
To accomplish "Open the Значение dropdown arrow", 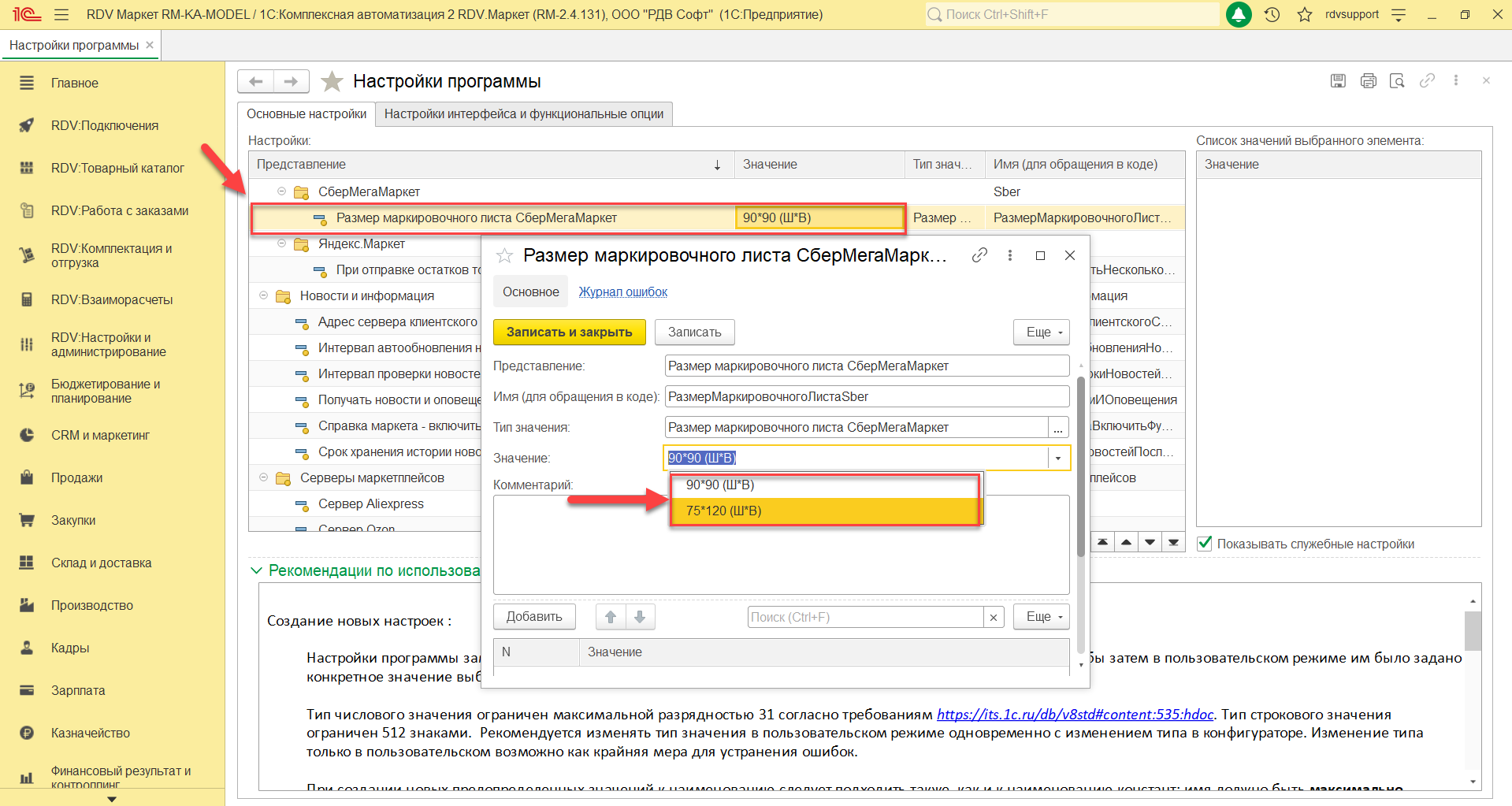I will [x=1058, y=459].
